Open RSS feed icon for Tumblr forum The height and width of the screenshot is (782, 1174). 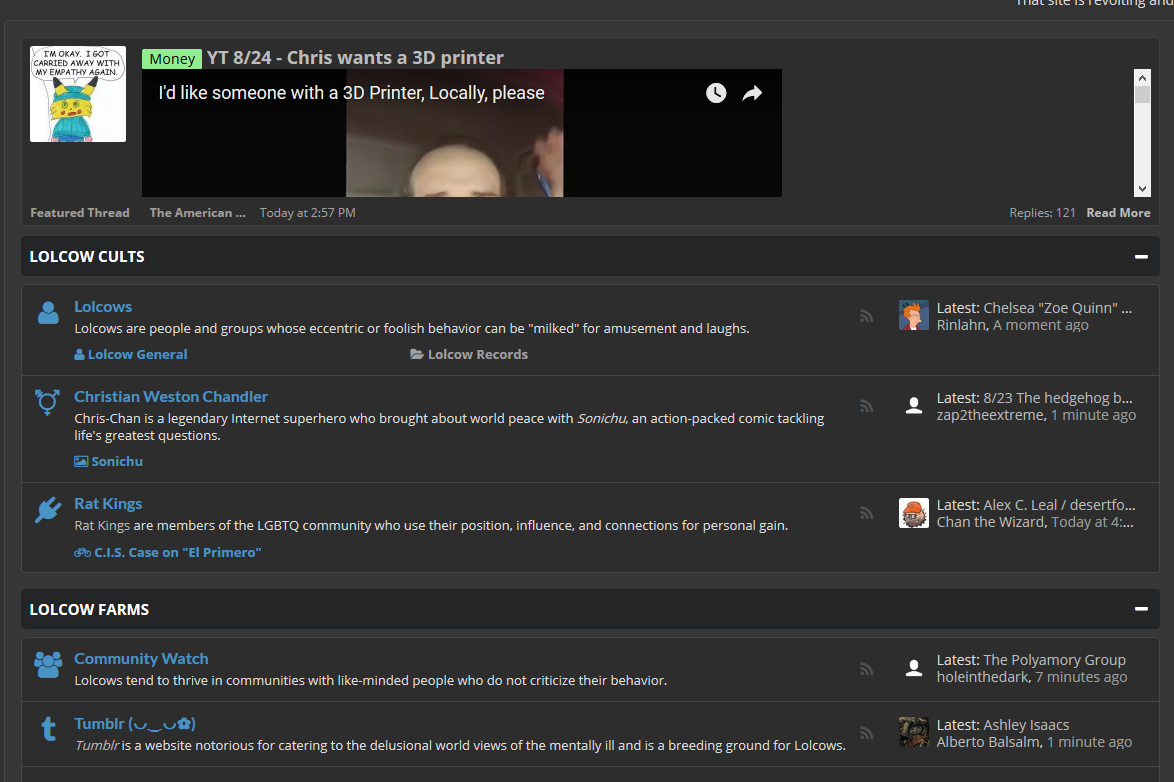coord(866,733)
